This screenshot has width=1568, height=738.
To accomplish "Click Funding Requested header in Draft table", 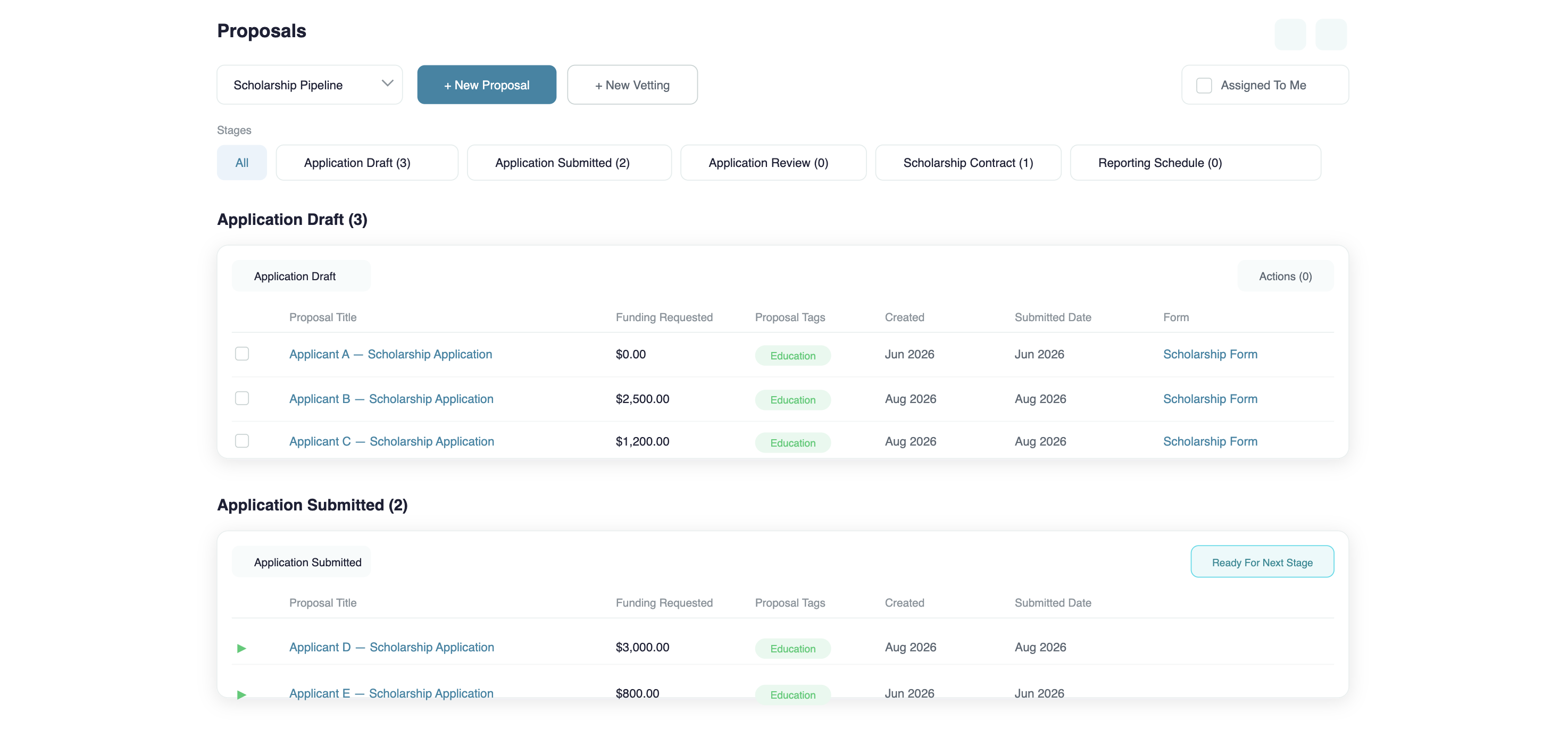I will tap(664, 317).
